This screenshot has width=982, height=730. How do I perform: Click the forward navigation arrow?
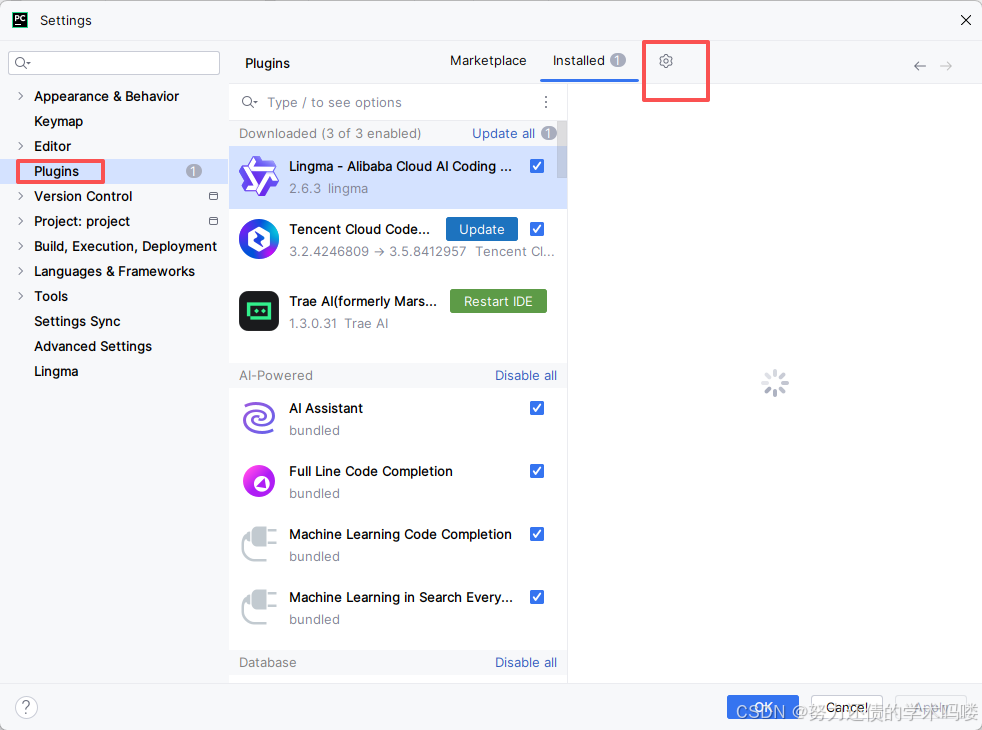click(x=946, y=66)
